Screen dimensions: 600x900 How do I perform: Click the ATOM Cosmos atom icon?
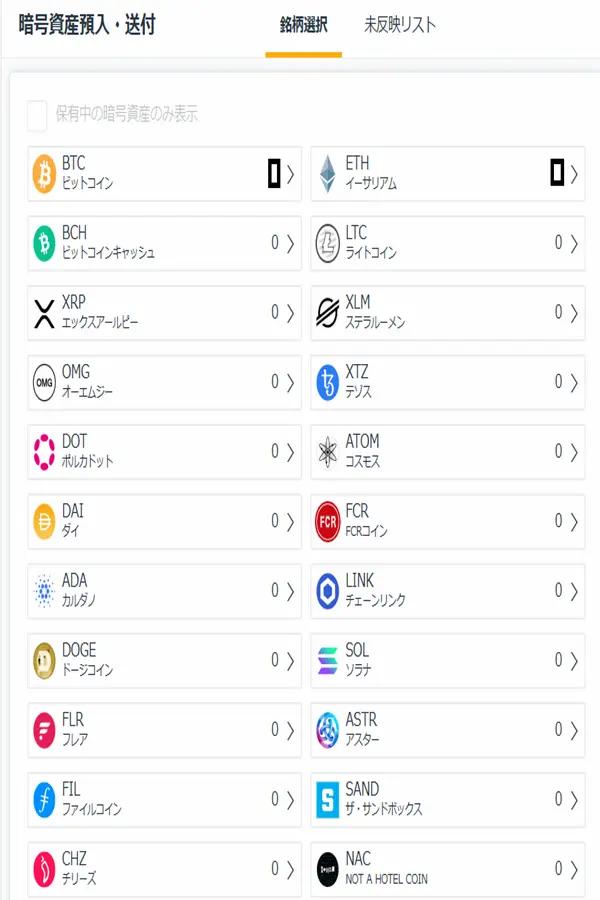coord(330,451)
